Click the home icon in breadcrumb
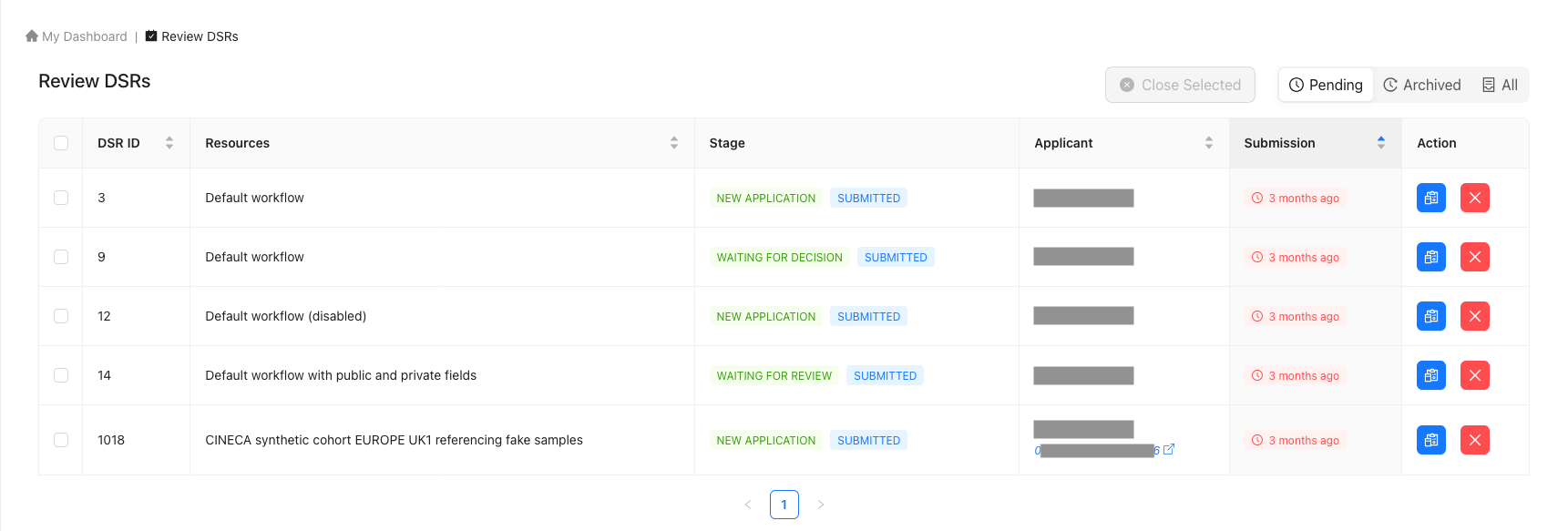 32,36
